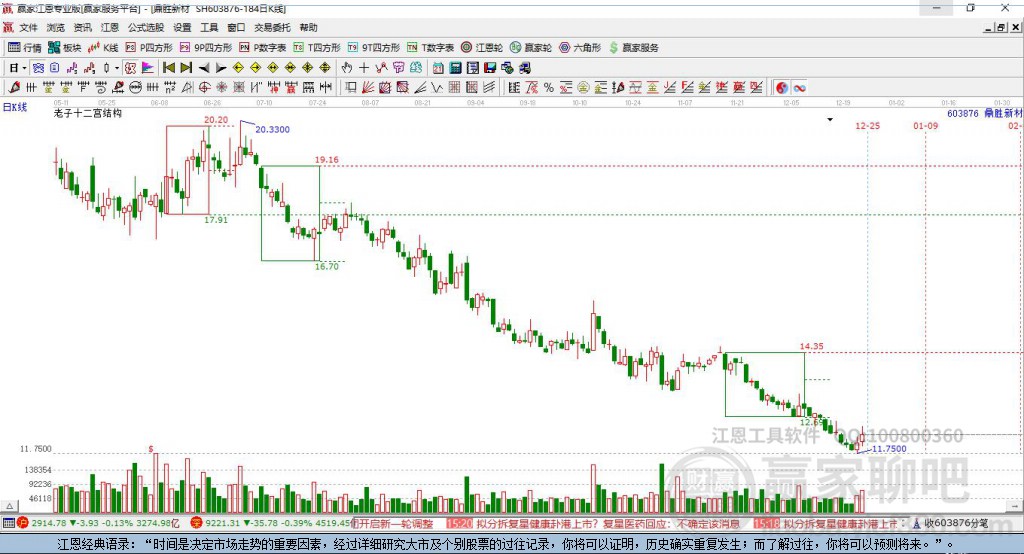Restore the inner chart window (MDI restore)
The width and height of the screenshot is (1024, 554).
tap(1001, 27)
